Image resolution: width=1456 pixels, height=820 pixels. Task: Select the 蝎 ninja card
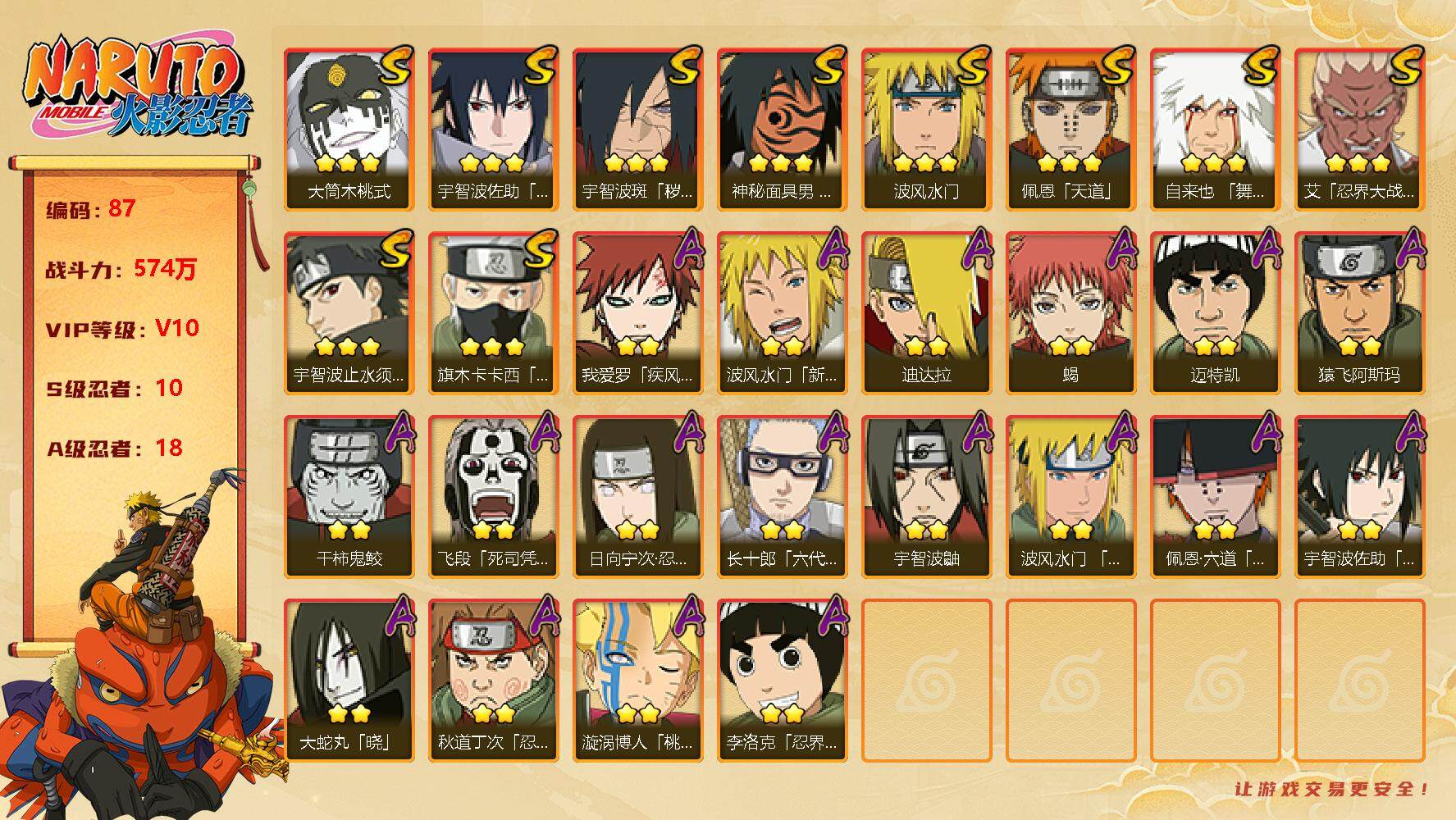point(1070,313)
